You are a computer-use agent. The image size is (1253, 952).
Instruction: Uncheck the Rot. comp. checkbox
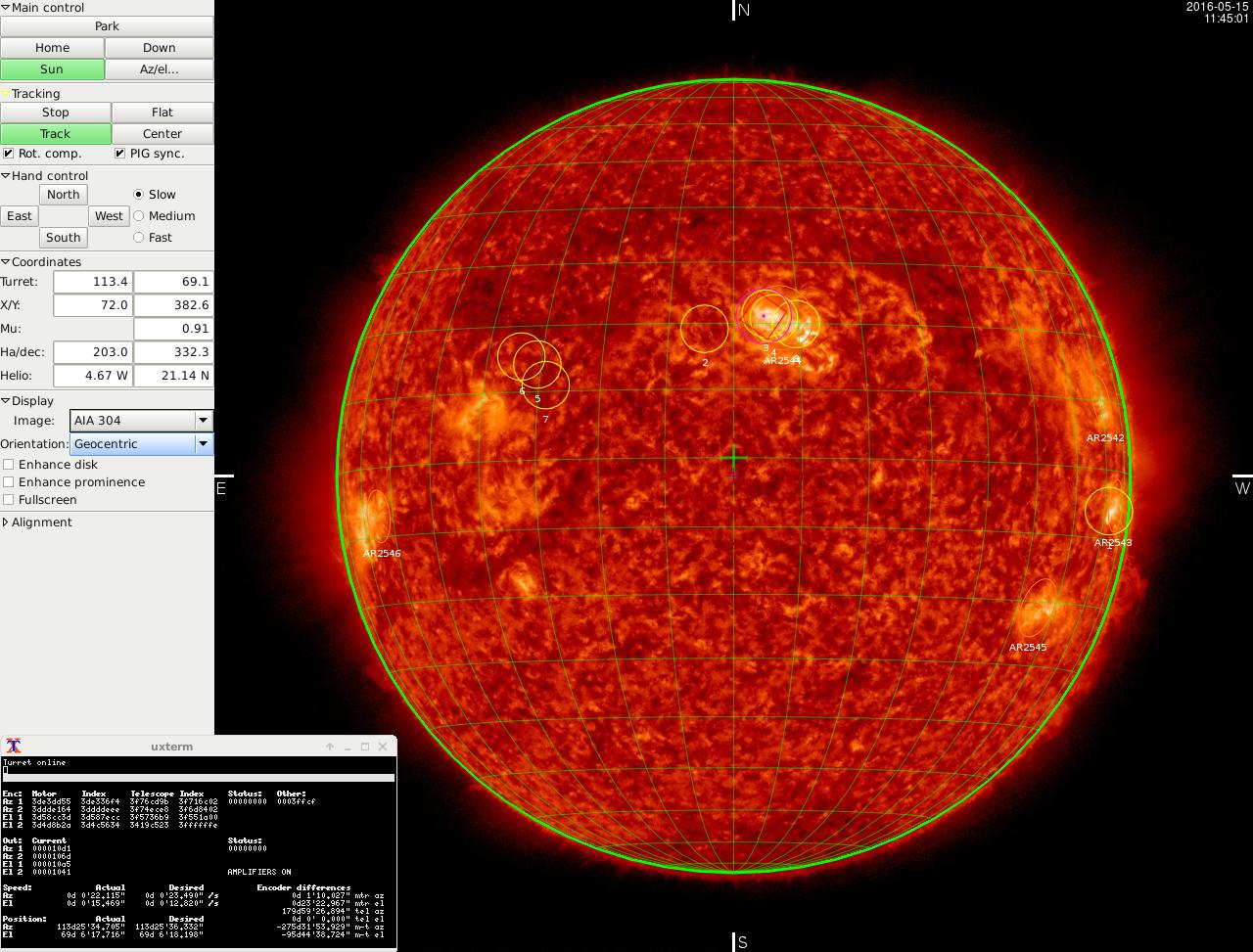click(x=9, y=154)
